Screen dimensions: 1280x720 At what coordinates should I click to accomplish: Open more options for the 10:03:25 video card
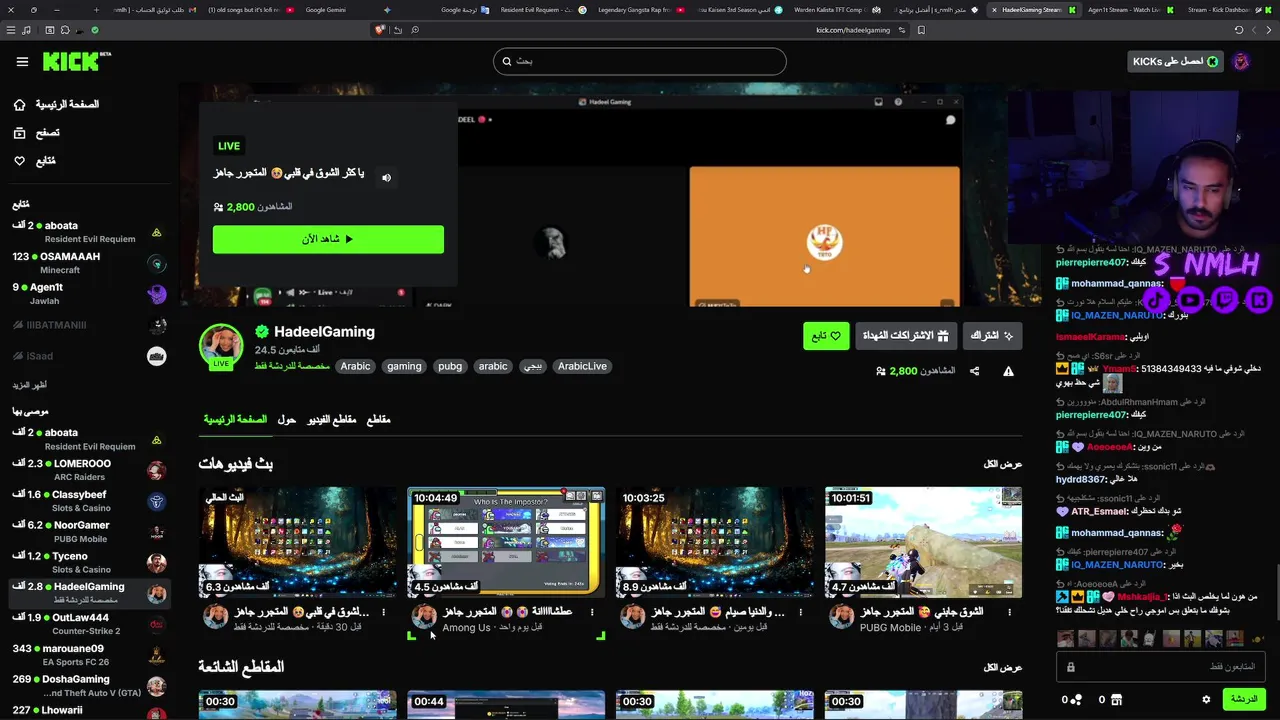coord(801,612)
